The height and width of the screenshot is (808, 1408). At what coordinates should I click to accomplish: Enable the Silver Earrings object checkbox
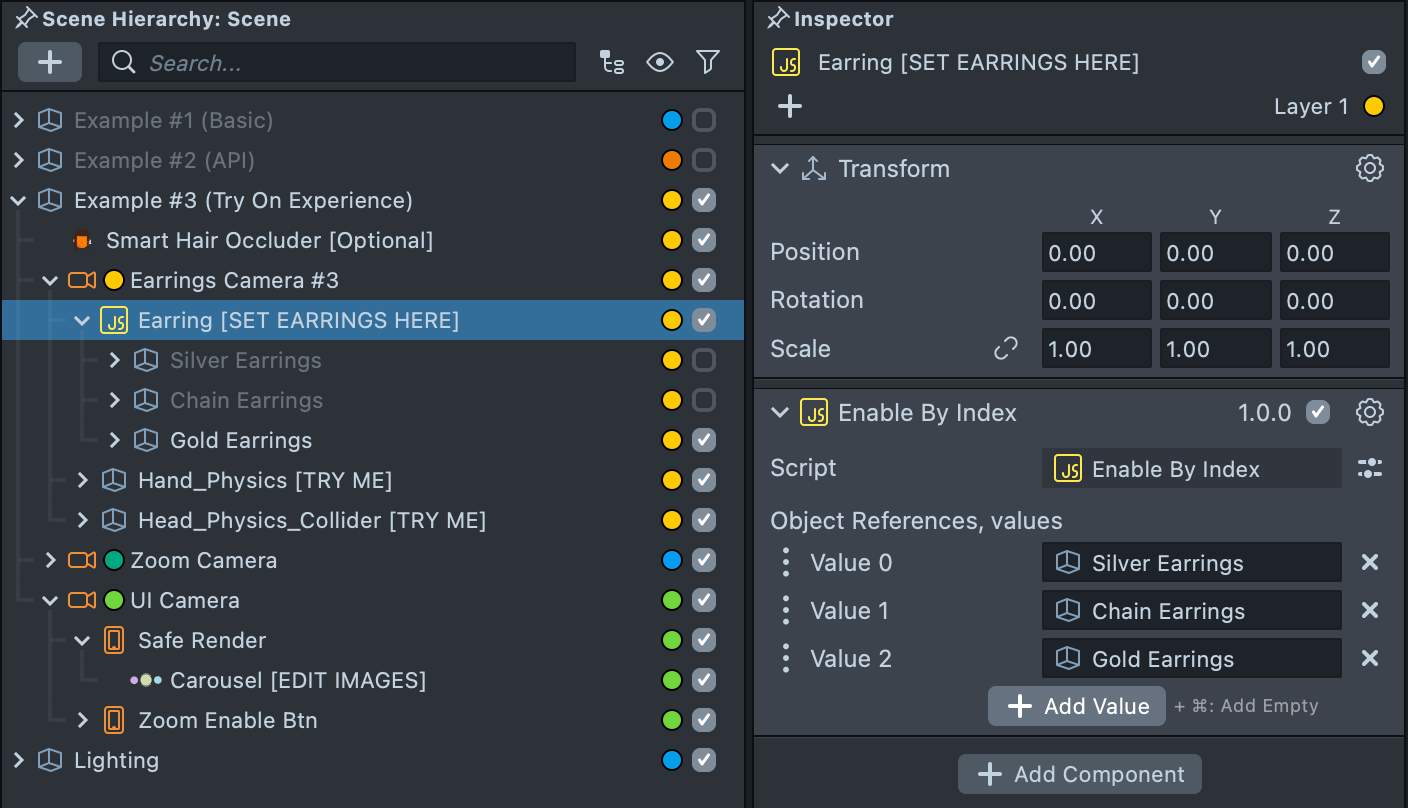pos(704,360)
